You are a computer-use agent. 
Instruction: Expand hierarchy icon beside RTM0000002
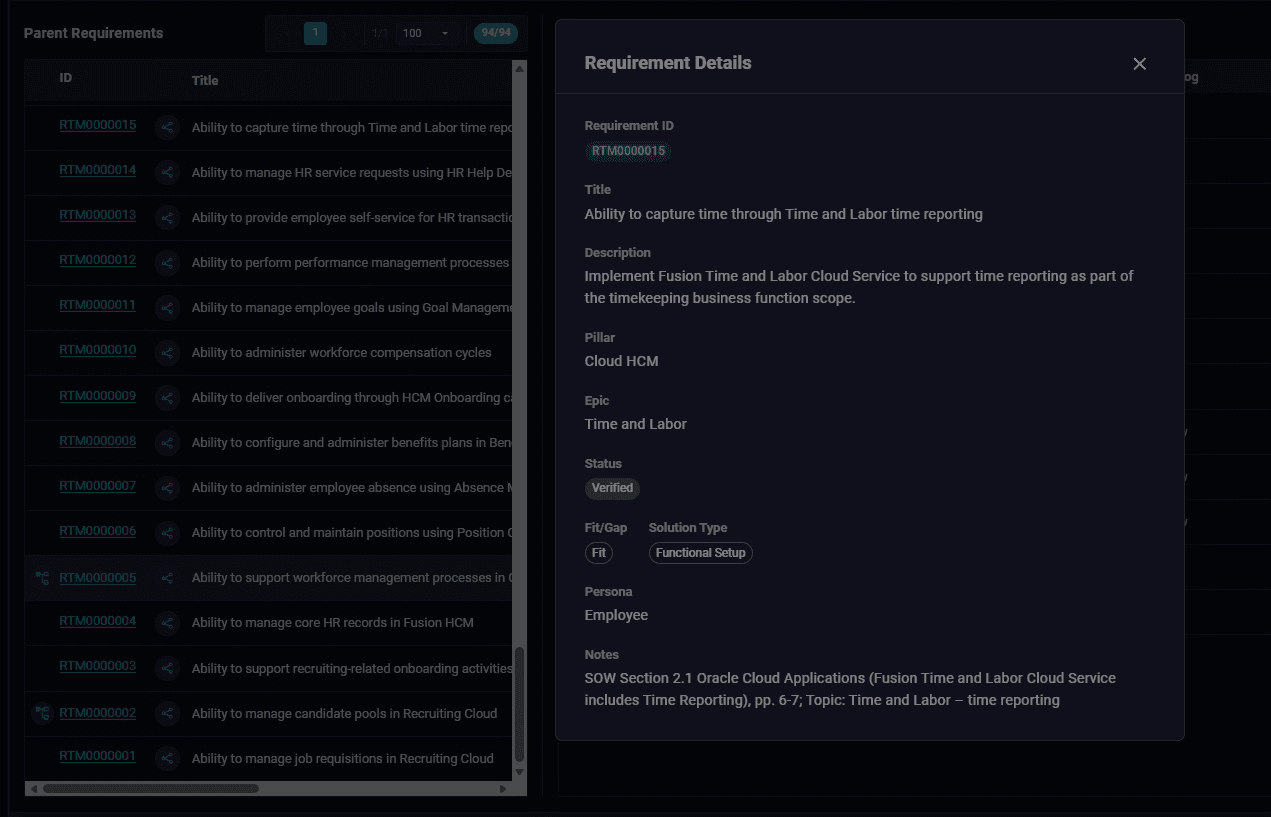tap(42, 713)
